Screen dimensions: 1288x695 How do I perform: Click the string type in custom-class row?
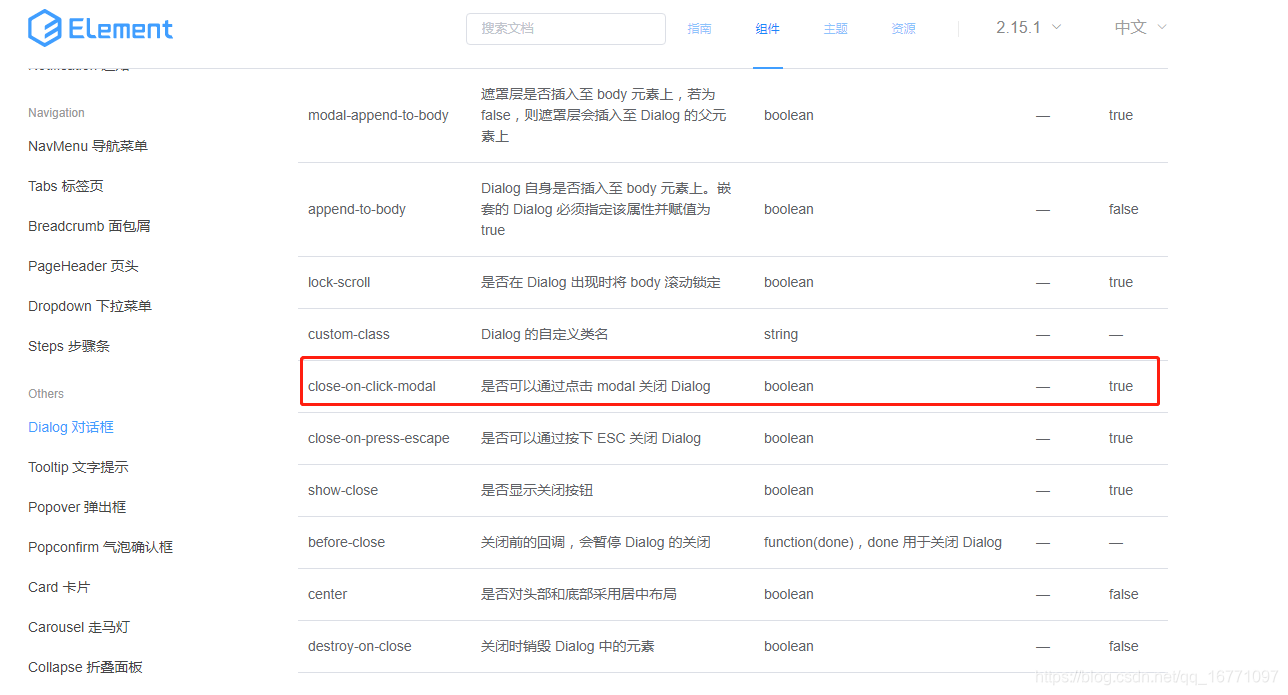coord(781,334)
